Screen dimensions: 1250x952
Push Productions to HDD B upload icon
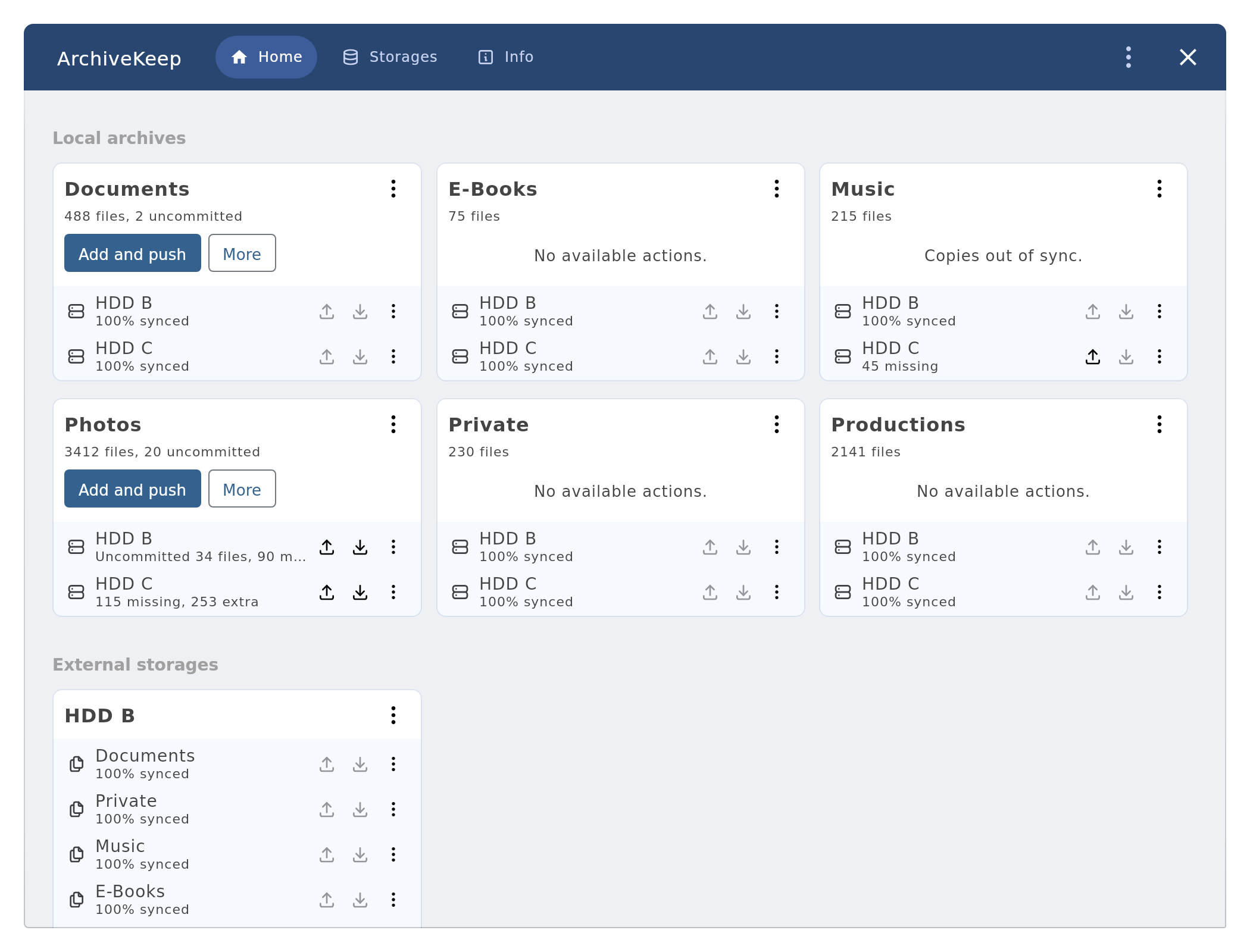coord(1092,547)
